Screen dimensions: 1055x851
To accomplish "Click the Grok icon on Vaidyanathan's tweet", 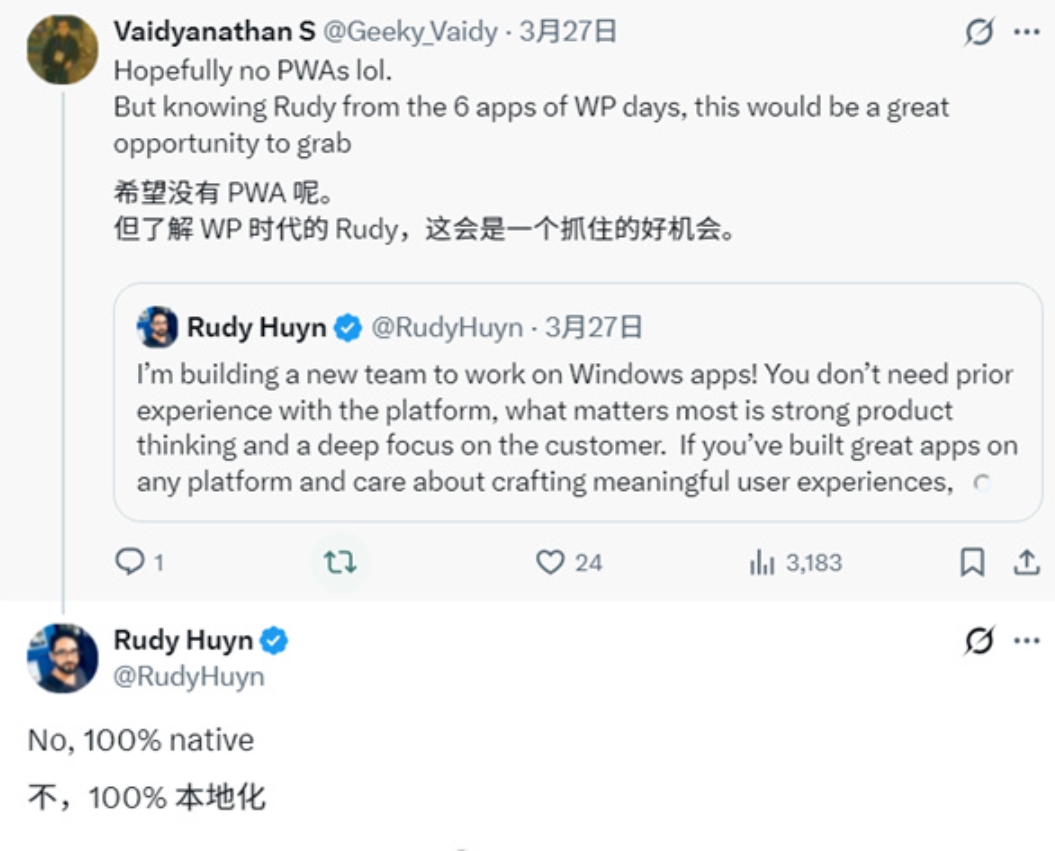I will coord(980,32).
